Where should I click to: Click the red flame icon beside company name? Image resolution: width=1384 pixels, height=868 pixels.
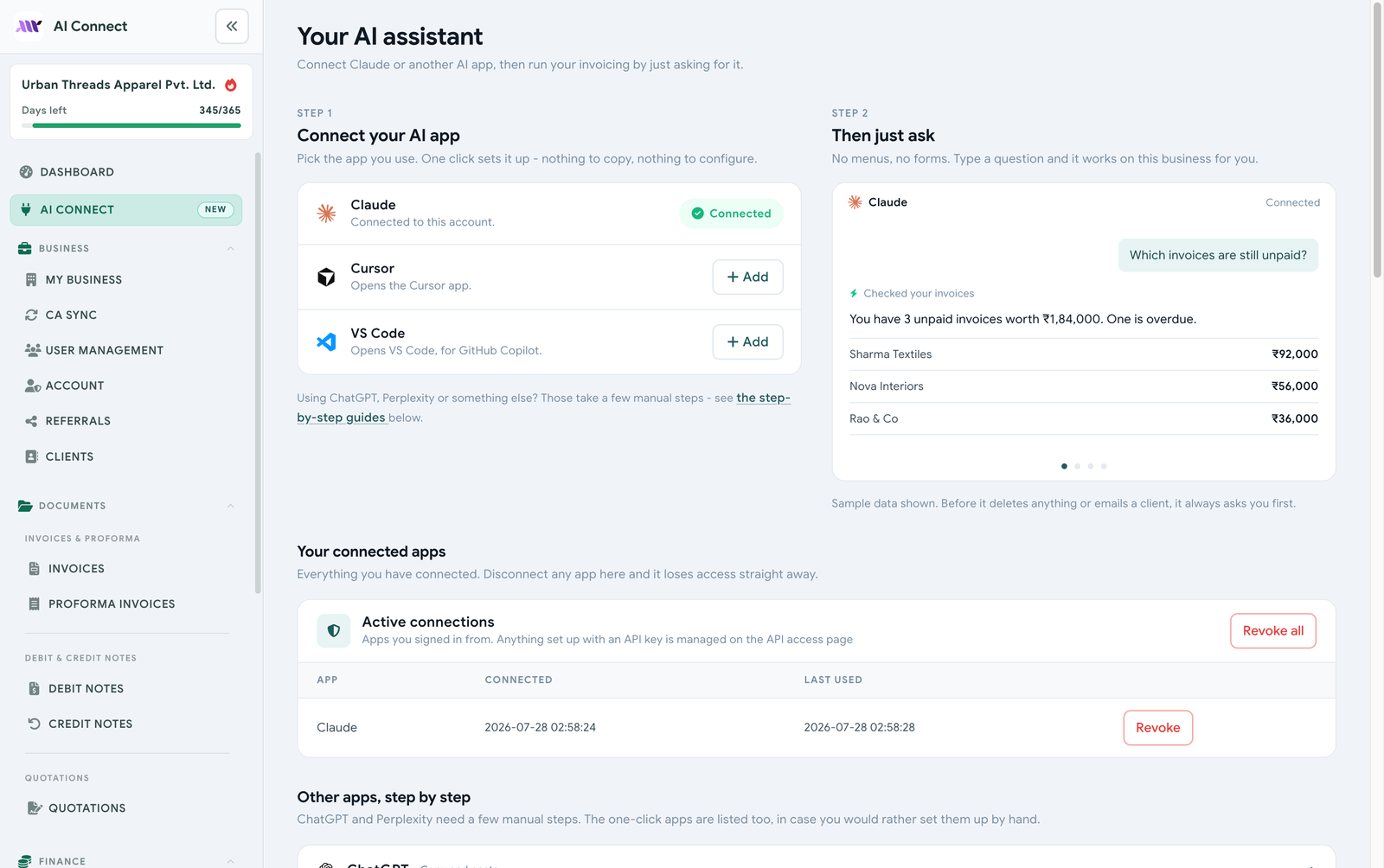(231, 85)
